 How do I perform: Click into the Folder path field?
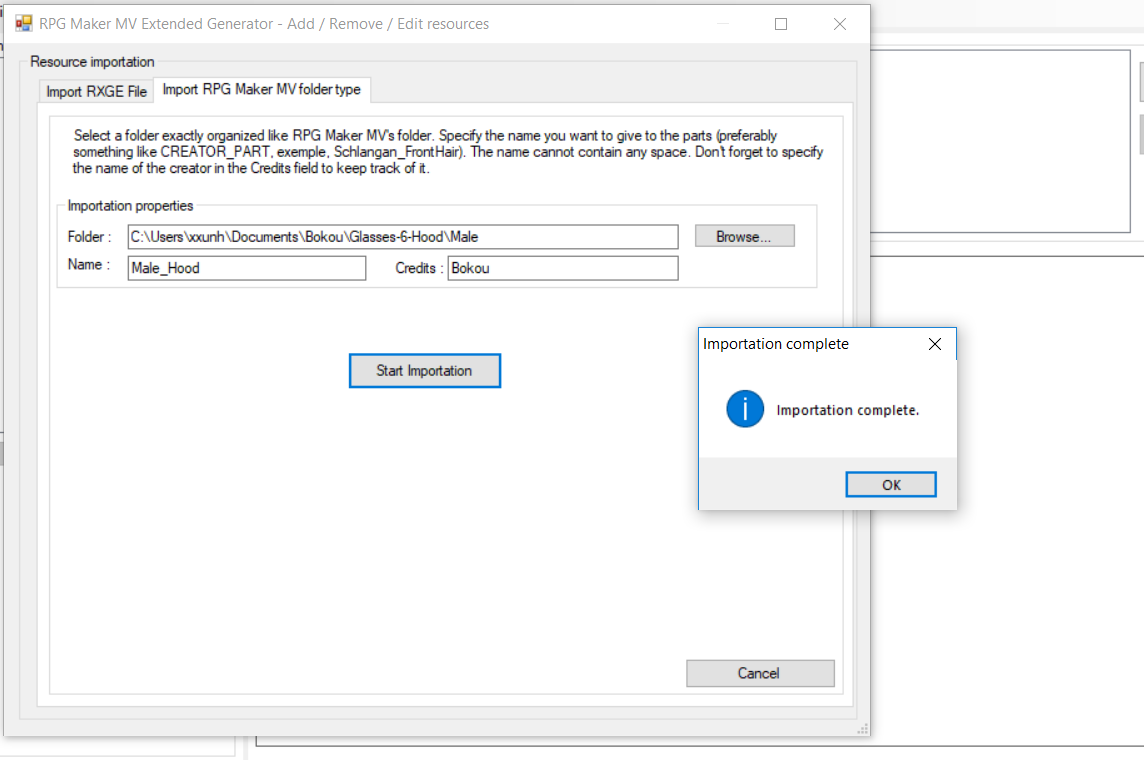click(x=403, y=237)
